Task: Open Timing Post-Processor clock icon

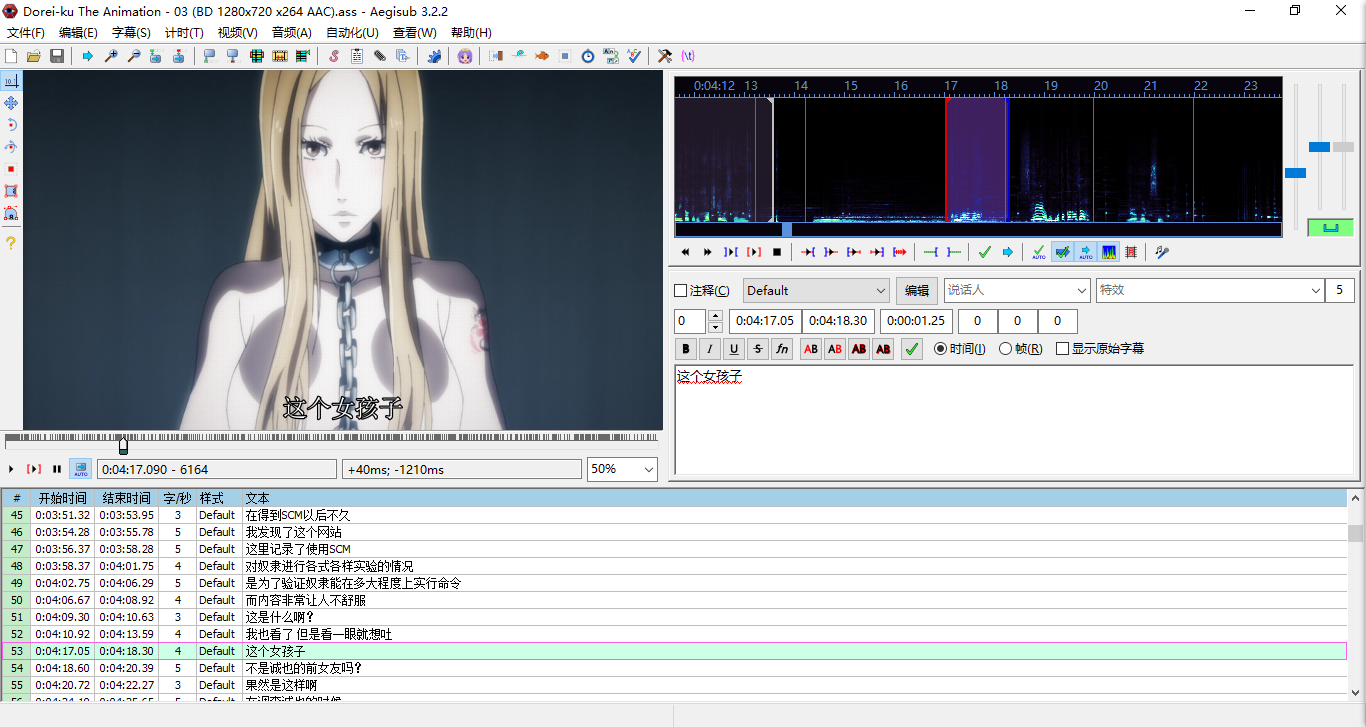Action: [588, 56]
